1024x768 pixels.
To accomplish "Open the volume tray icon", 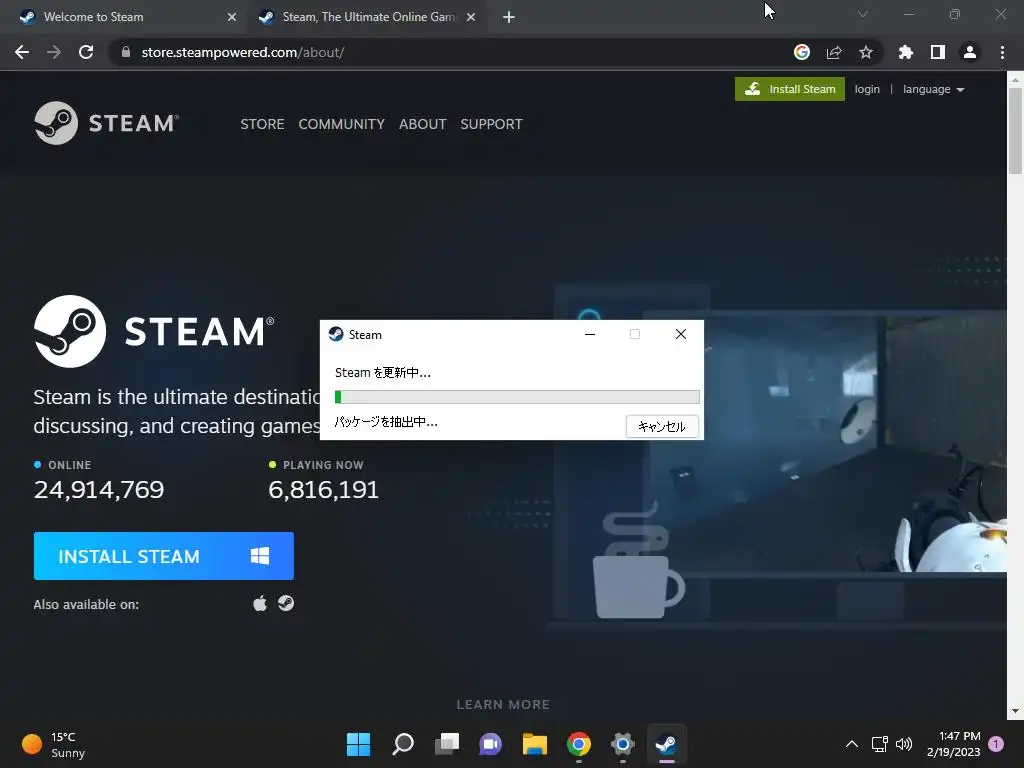I will coord(904,744).
